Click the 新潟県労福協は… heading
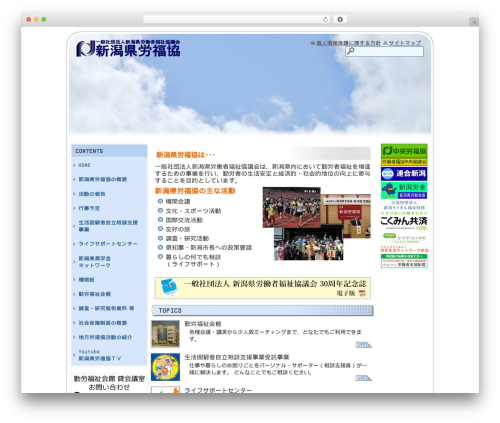500x423 pixels. click(185, 155)
